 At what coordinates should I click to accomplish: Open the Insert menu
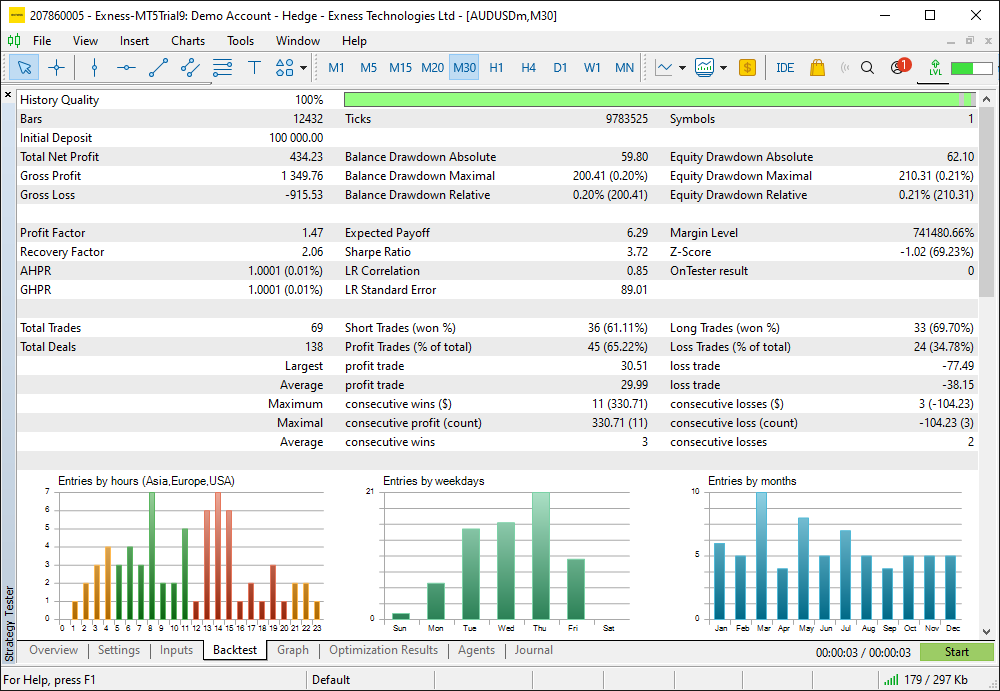click(134, 41)
